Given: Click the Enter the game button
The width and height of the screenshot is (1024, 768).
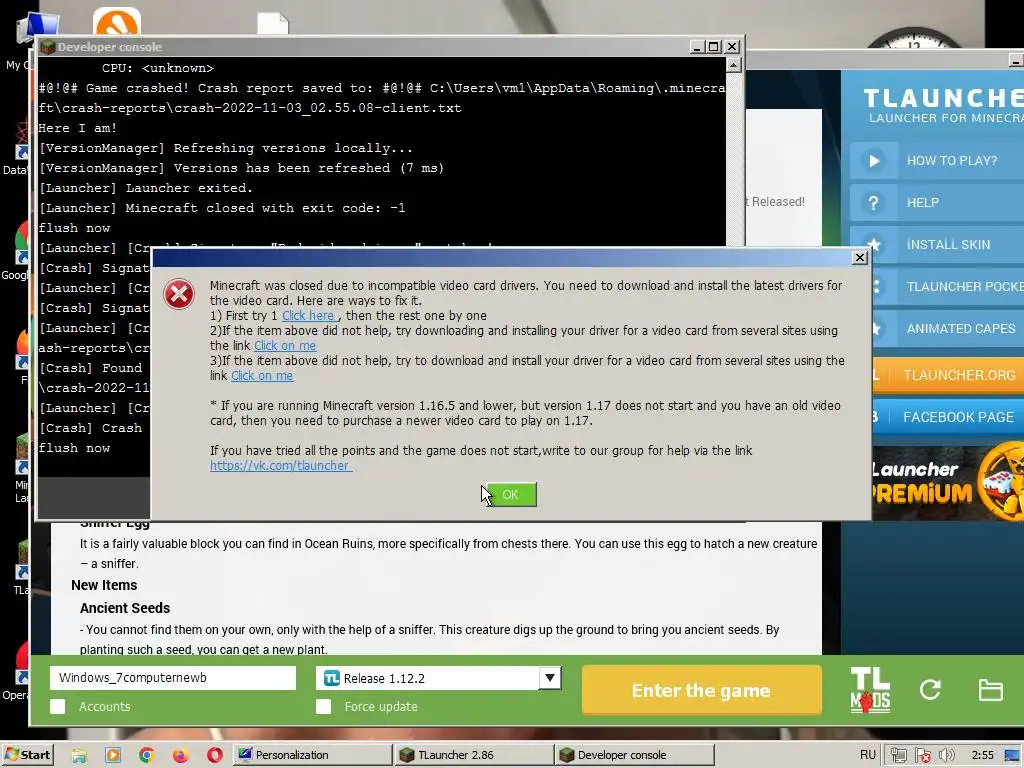Looking at the screenshot, I should click(701, 690).
